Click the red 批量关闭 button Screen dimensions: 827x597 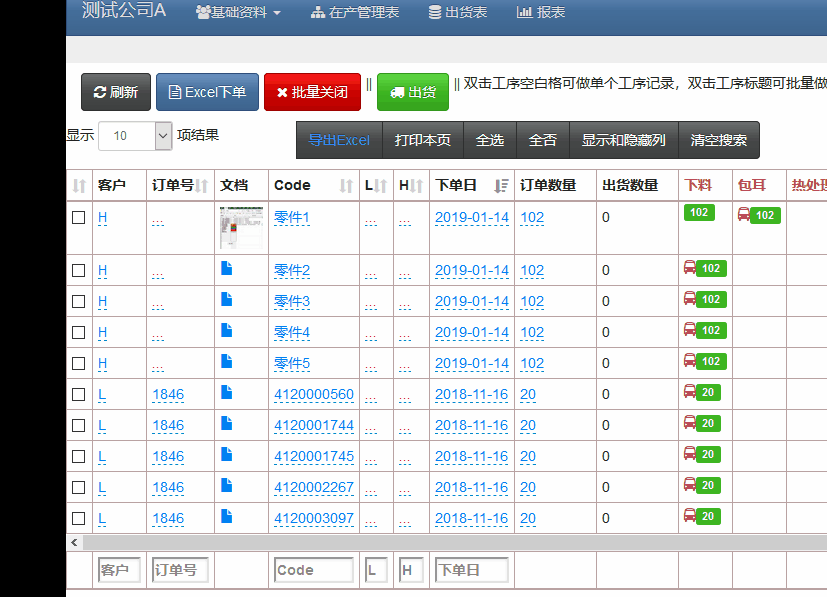click(x=312, y=92)
